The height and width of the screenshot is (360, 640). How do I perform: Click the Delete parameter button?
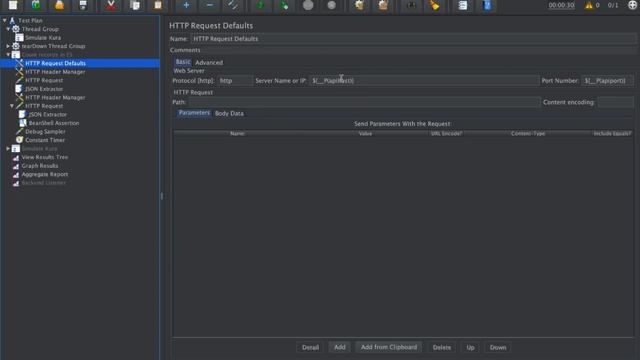(442, 347)
